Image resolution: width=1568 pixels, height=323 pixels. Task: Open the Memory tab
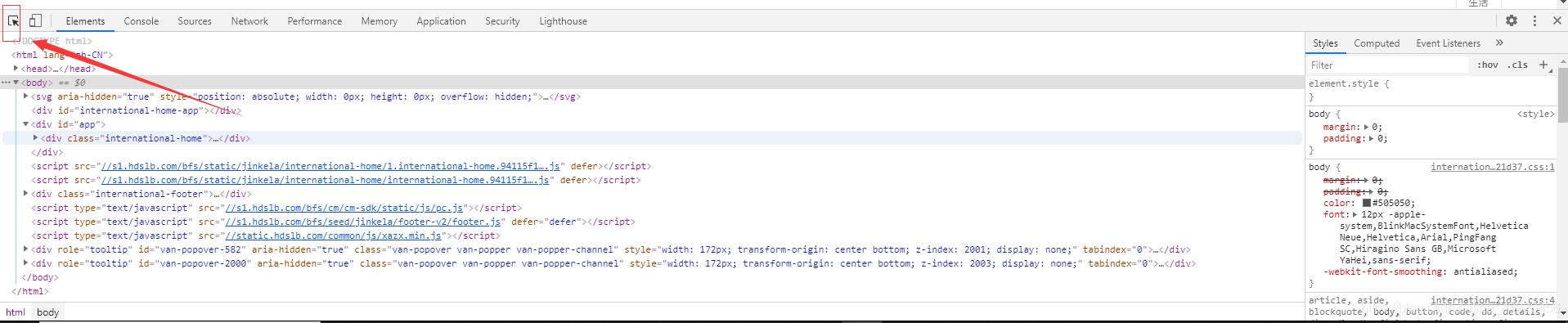coord(380,21)
